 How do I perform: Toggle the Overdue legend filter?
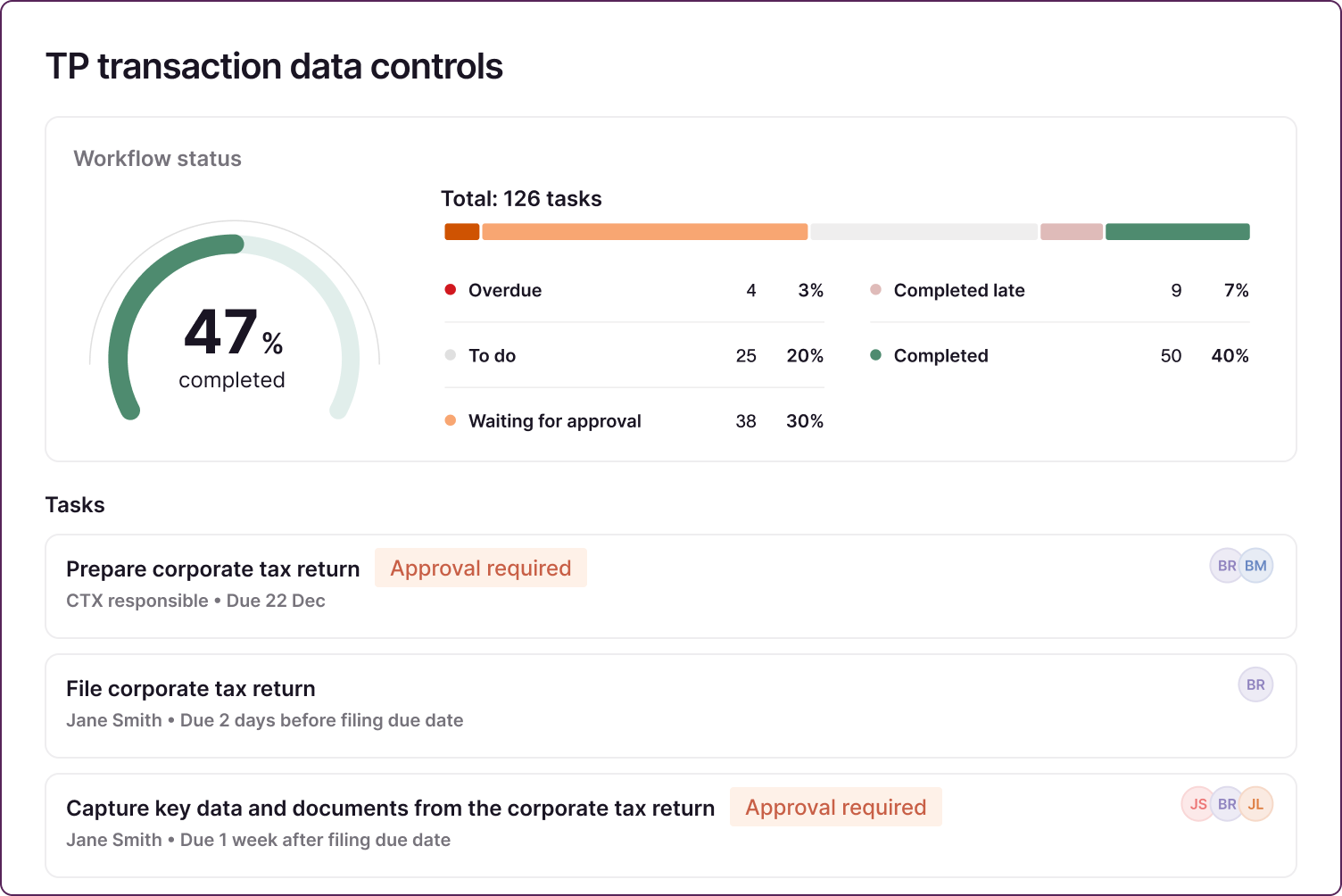[x=505, y=290]
